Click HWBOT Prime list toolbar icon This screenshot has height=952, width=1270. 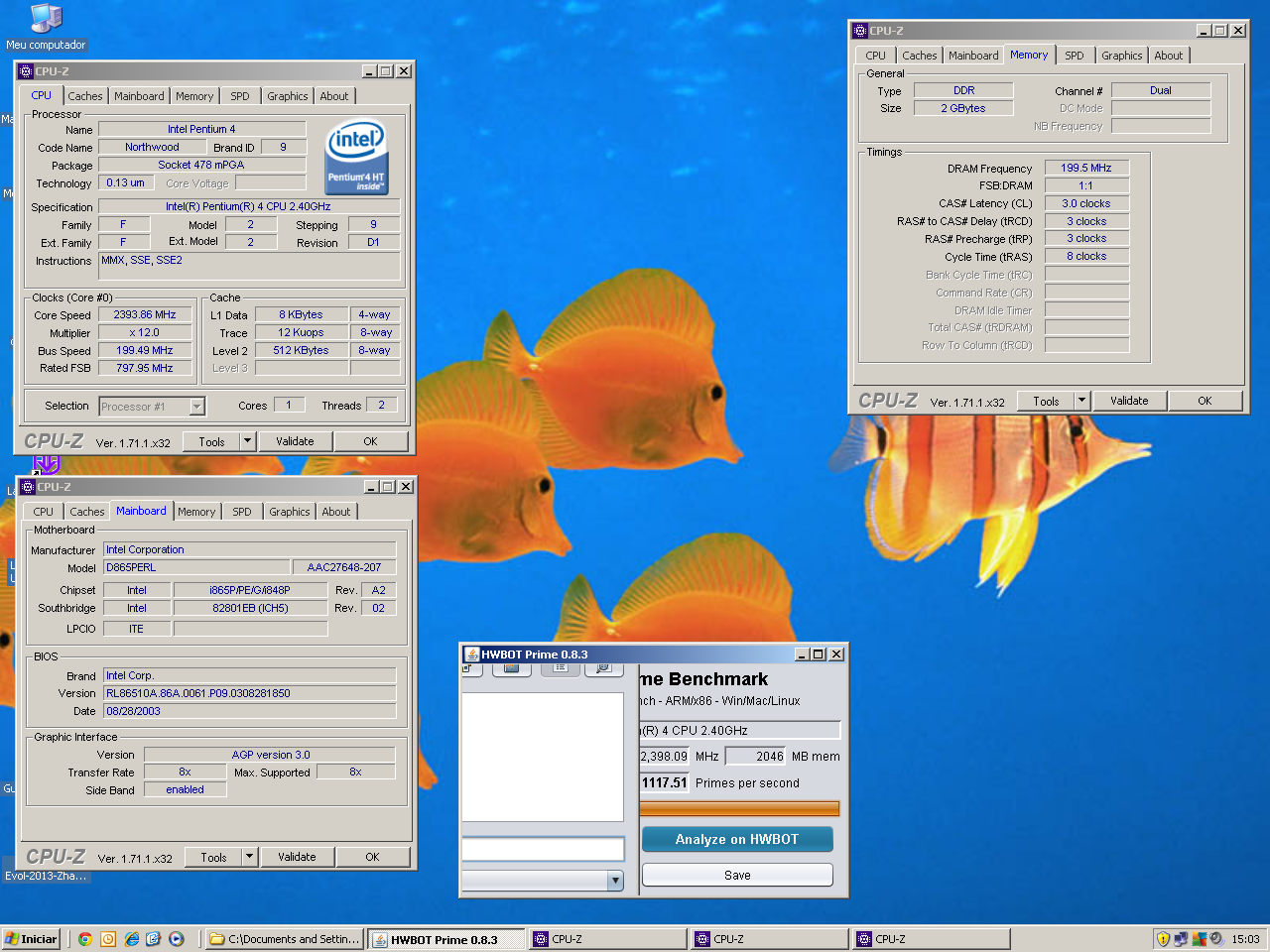point(561,669)
